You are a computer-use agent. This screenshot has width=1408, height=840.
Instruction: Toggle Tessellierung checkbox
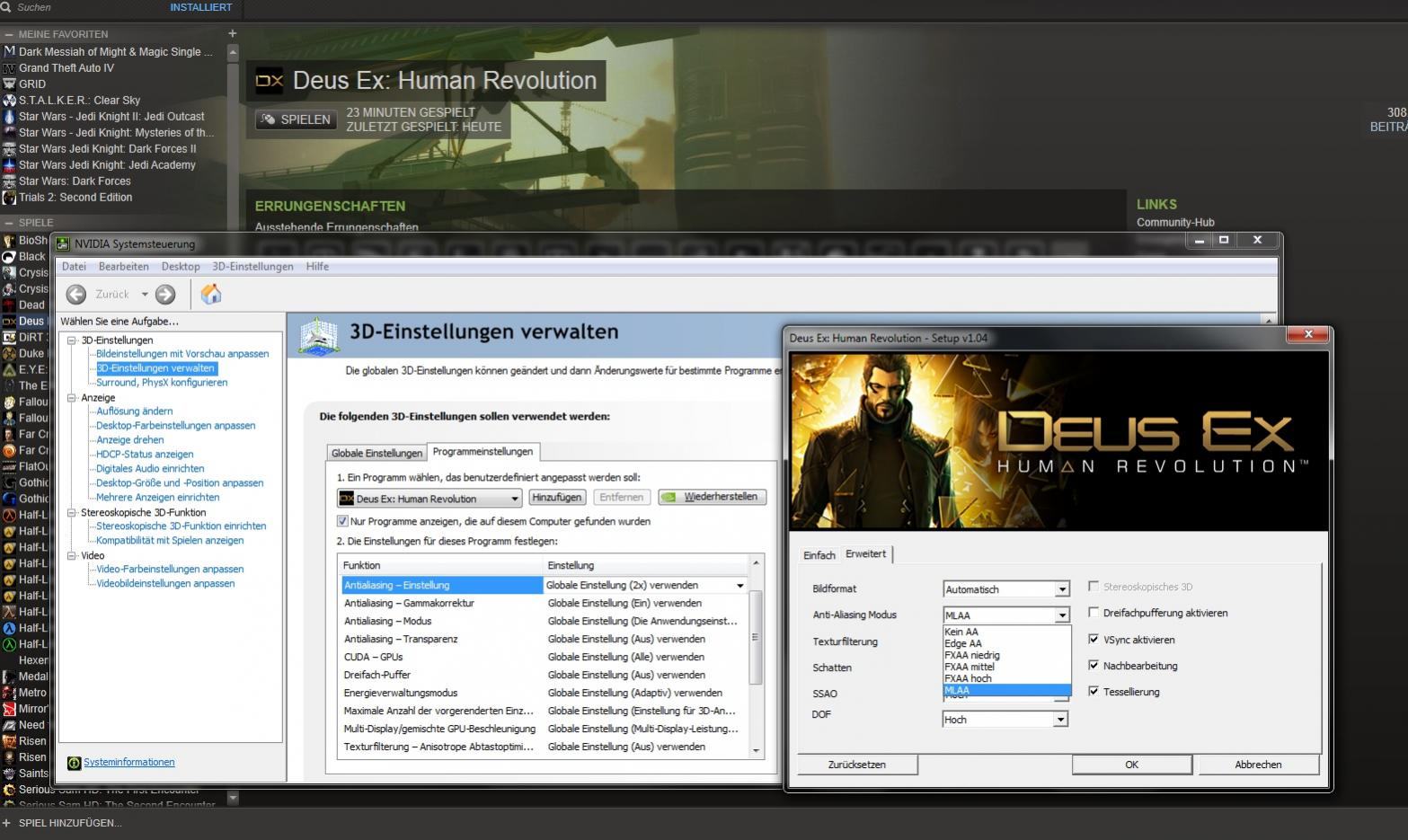click(x=1094, y=691)
